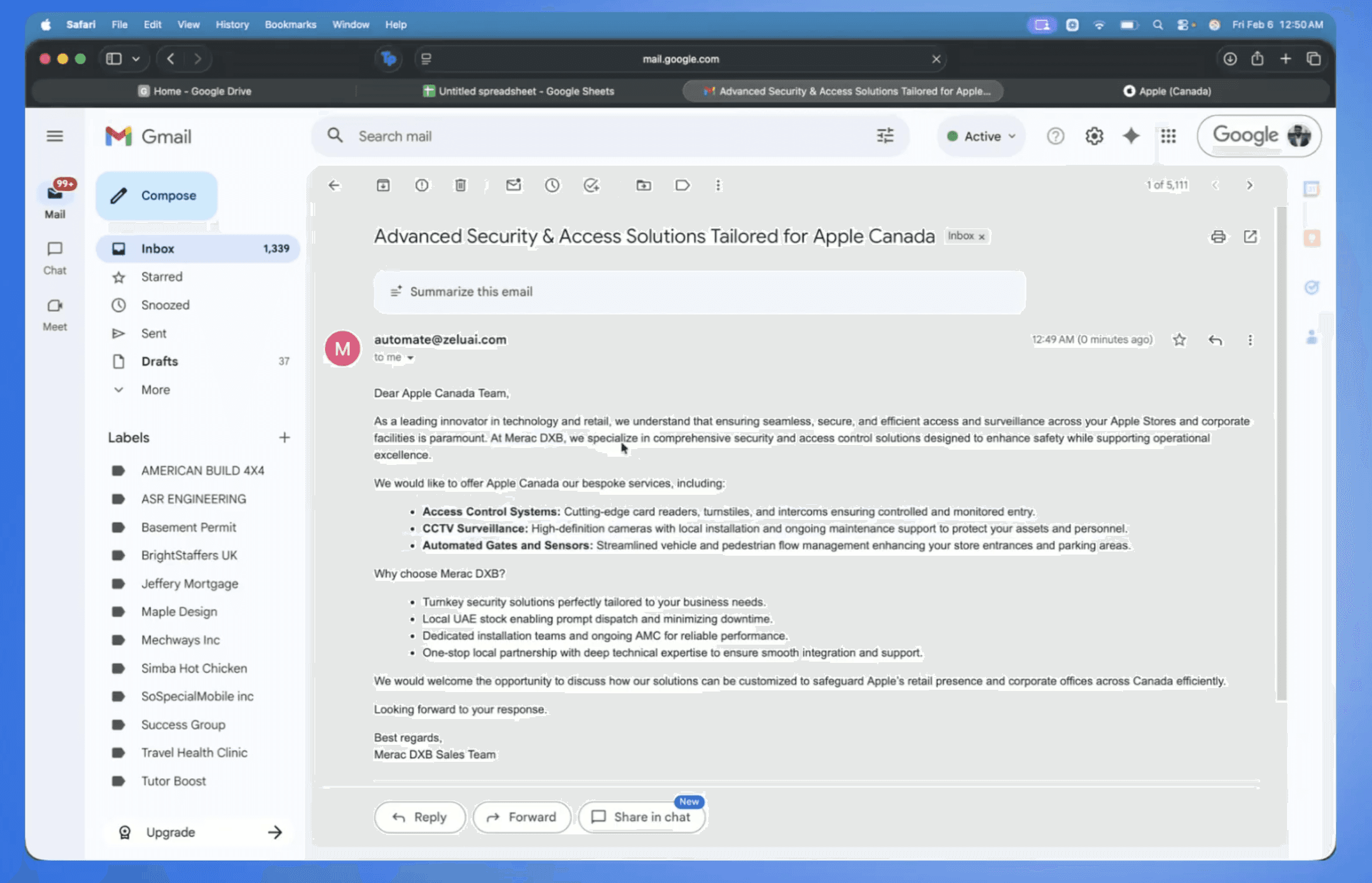
Task: Star the message from automate@zeluai.com
Action: coord(1179,340)
